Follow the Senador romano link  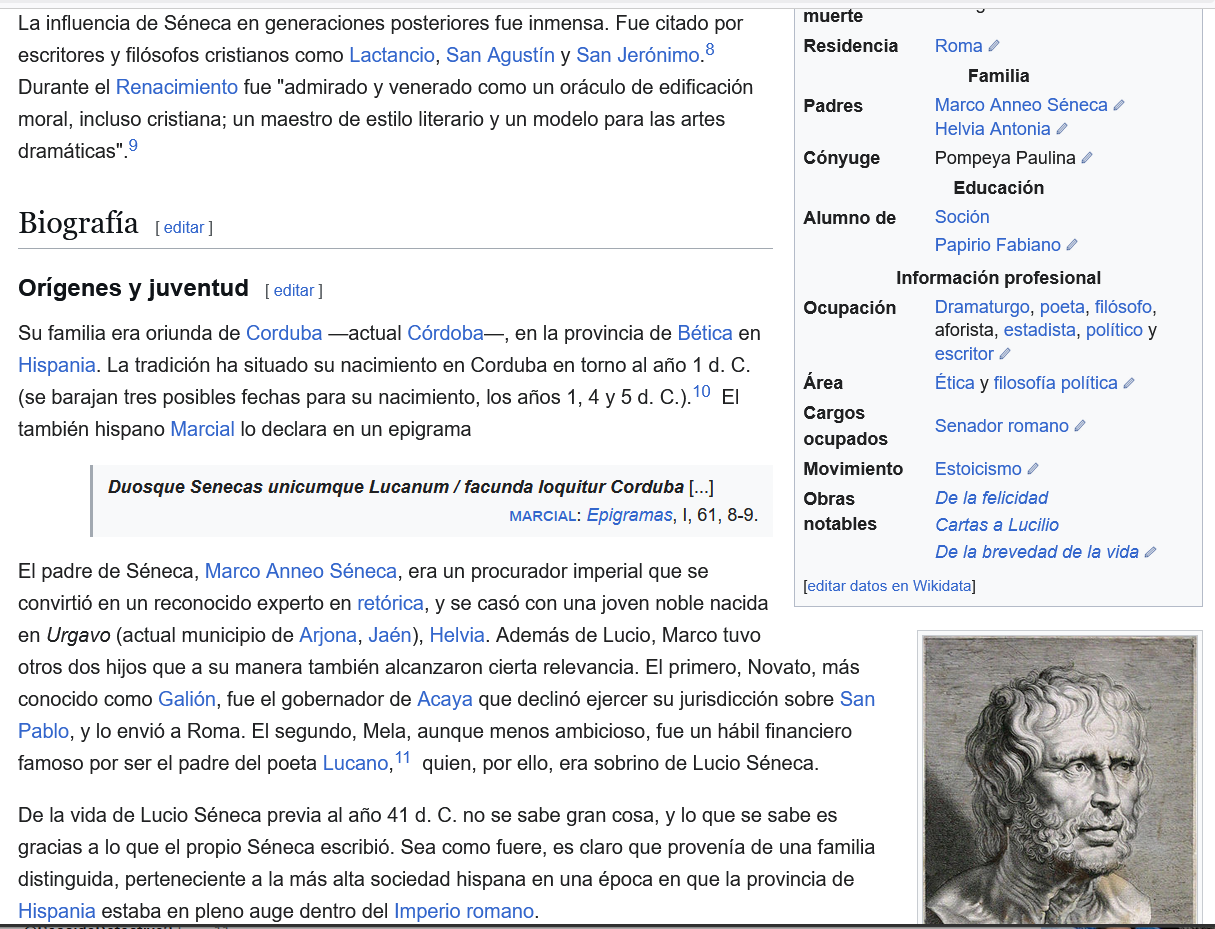(1002, 426)
